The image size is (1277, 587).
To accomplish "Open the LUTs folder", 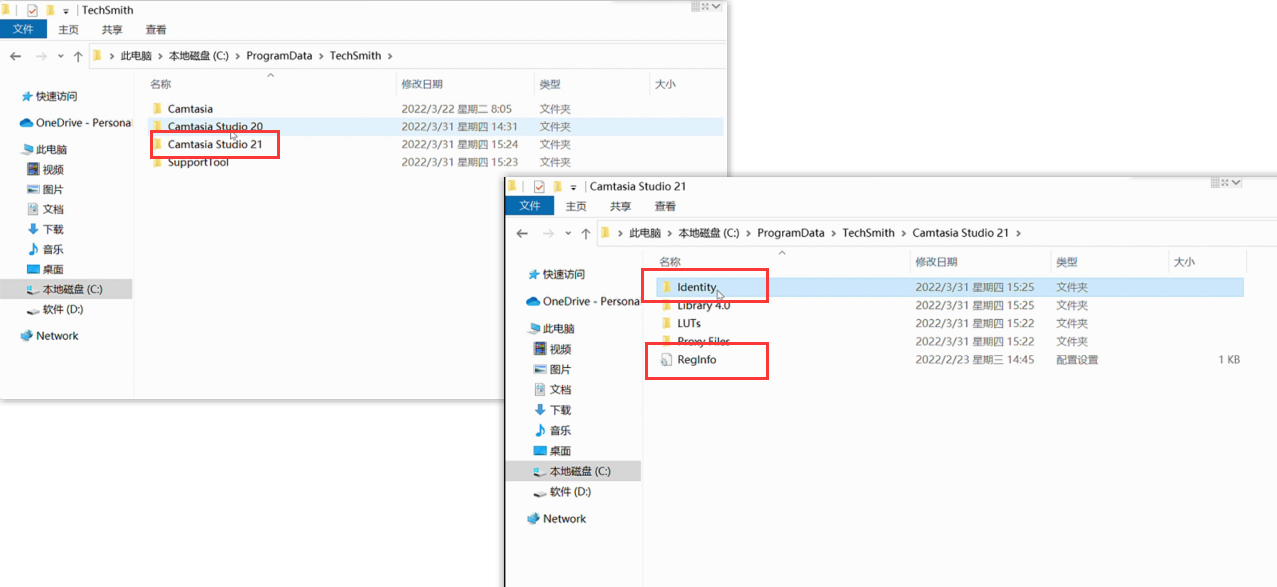I will [688, 323].
